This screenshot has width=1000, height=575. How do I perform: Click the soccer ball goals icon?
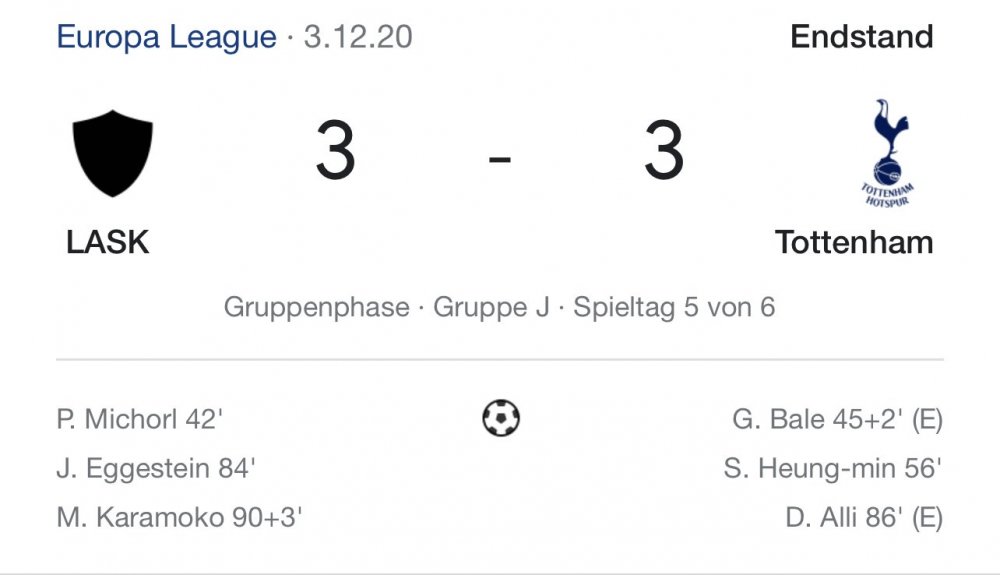point(501,418)
